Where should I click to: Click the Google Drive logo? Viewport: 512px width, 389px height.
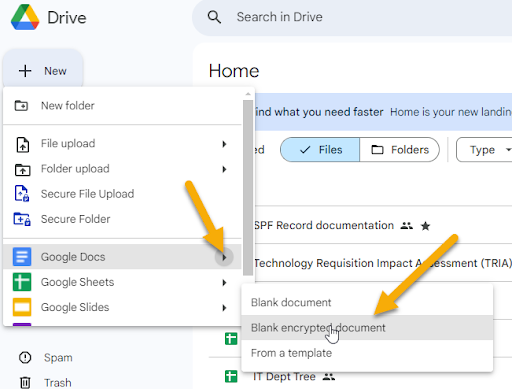coord(25,17)
